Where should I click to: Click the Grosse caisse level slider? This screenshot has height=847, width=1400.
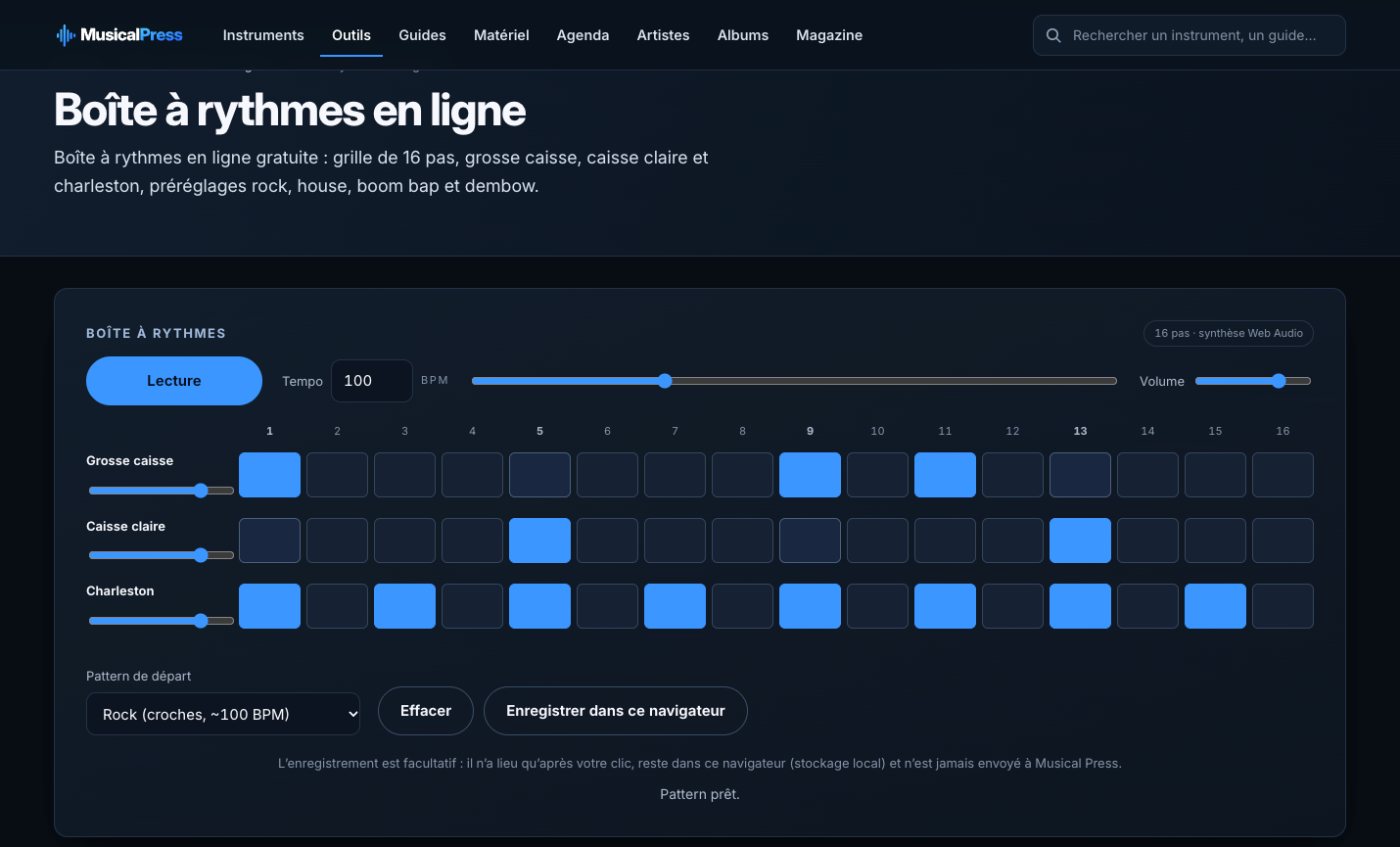161,490
